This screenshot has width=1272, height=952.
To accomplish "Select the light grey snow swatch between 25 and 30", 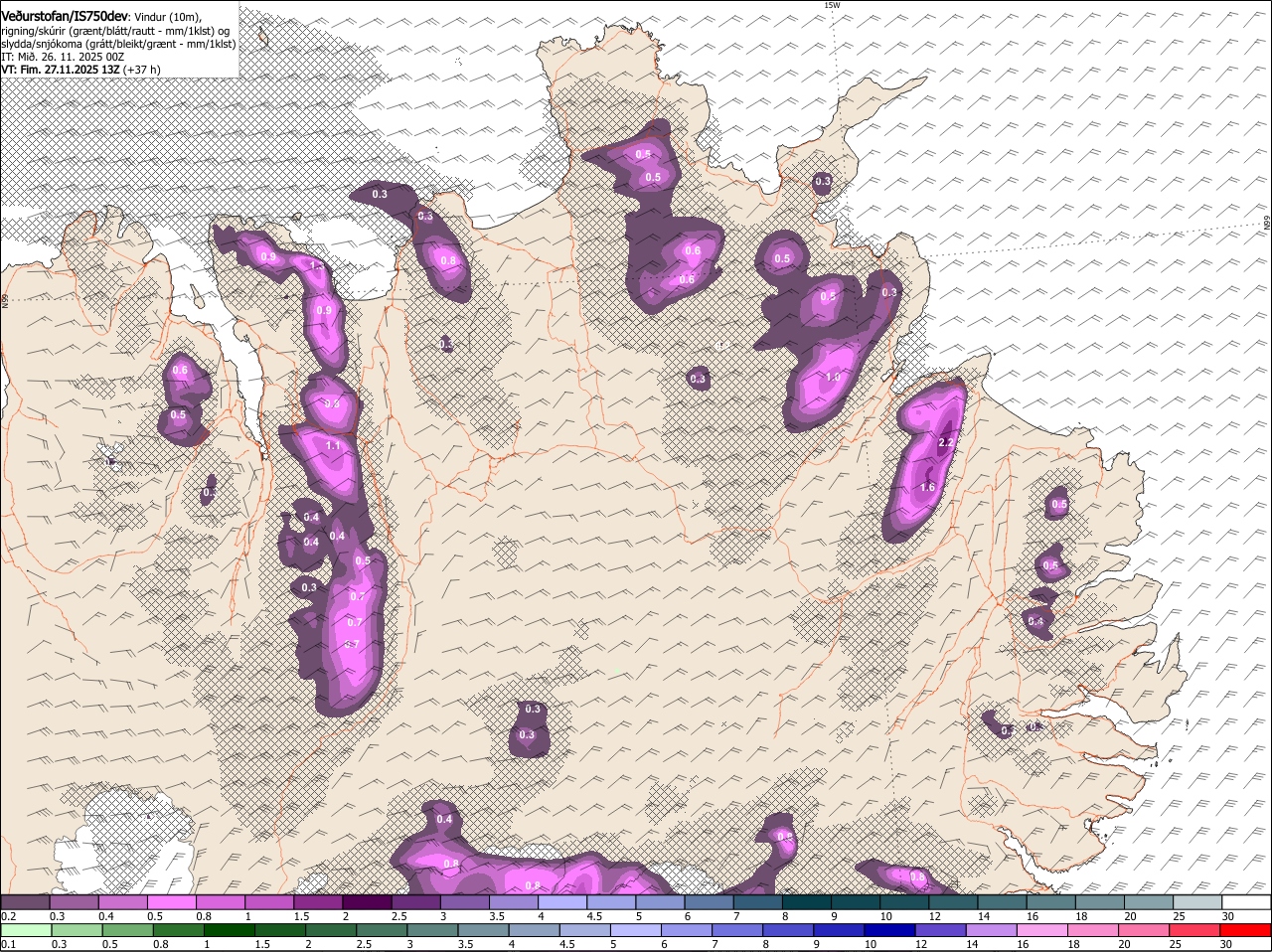I will (1197, 901).
